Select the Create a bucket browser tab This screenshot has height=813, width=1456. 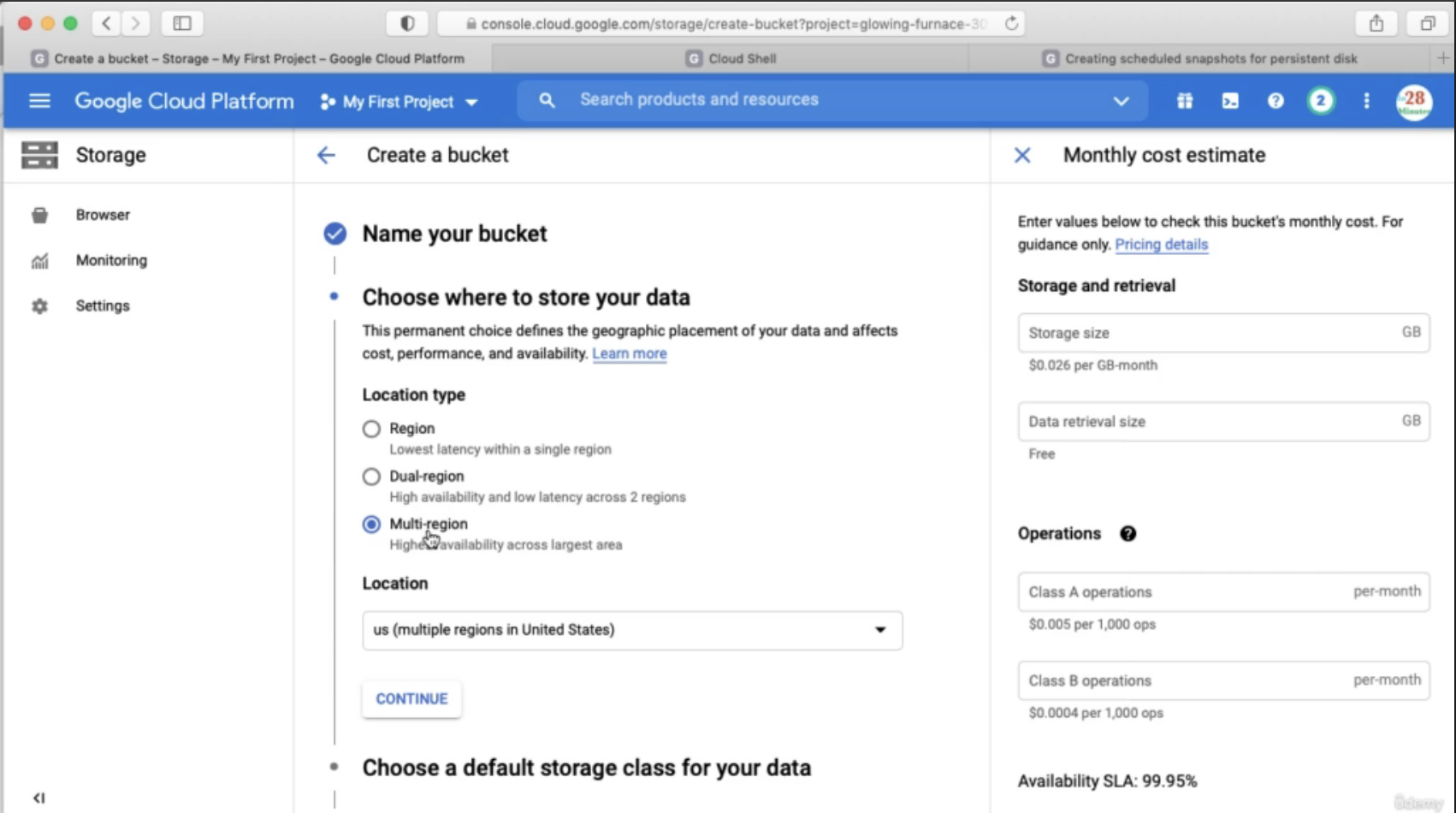248,58
